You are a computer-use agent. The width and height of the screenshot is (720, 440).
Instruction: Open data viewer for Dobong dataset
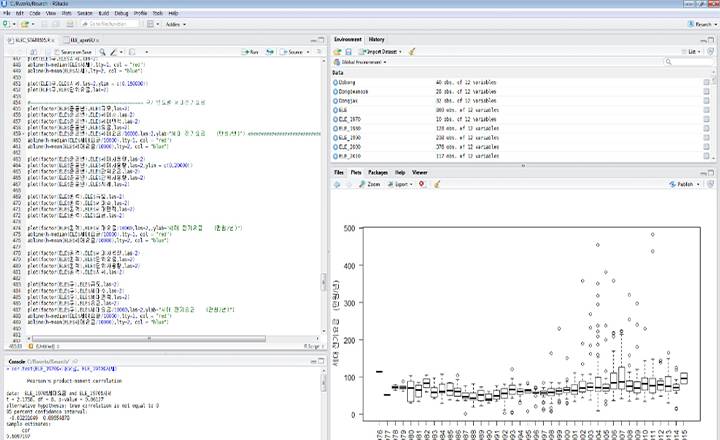point(706,82)
